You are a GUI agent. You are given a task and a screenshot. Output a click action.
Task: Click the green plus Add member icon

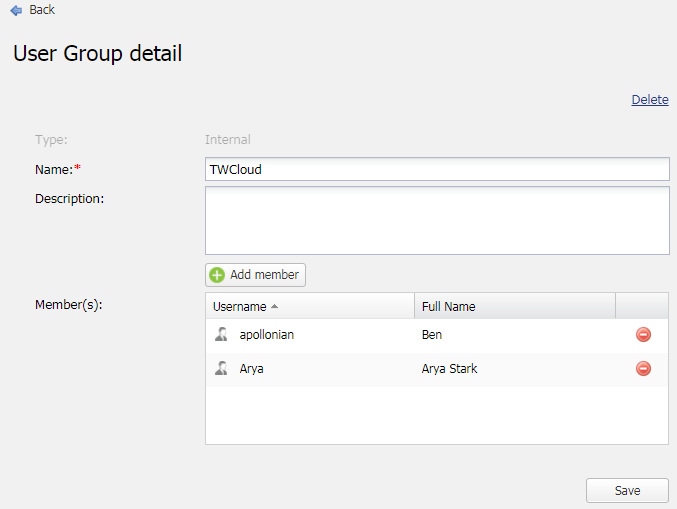pyautogui.click(x=217, y=275)
